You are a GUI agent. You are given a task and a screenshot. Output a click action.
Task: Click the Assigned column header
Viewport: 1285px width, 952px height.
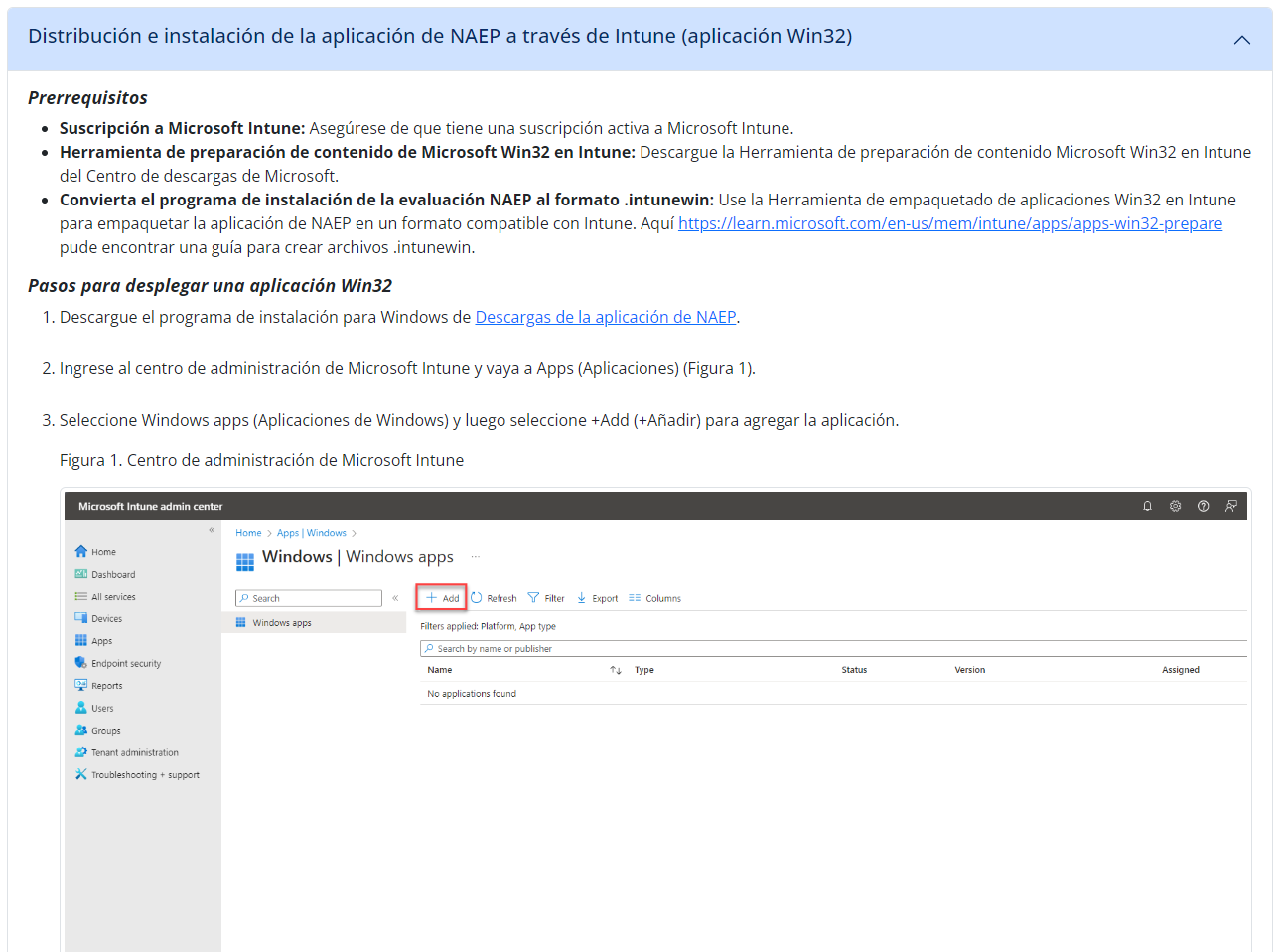tap(1181, 670)
